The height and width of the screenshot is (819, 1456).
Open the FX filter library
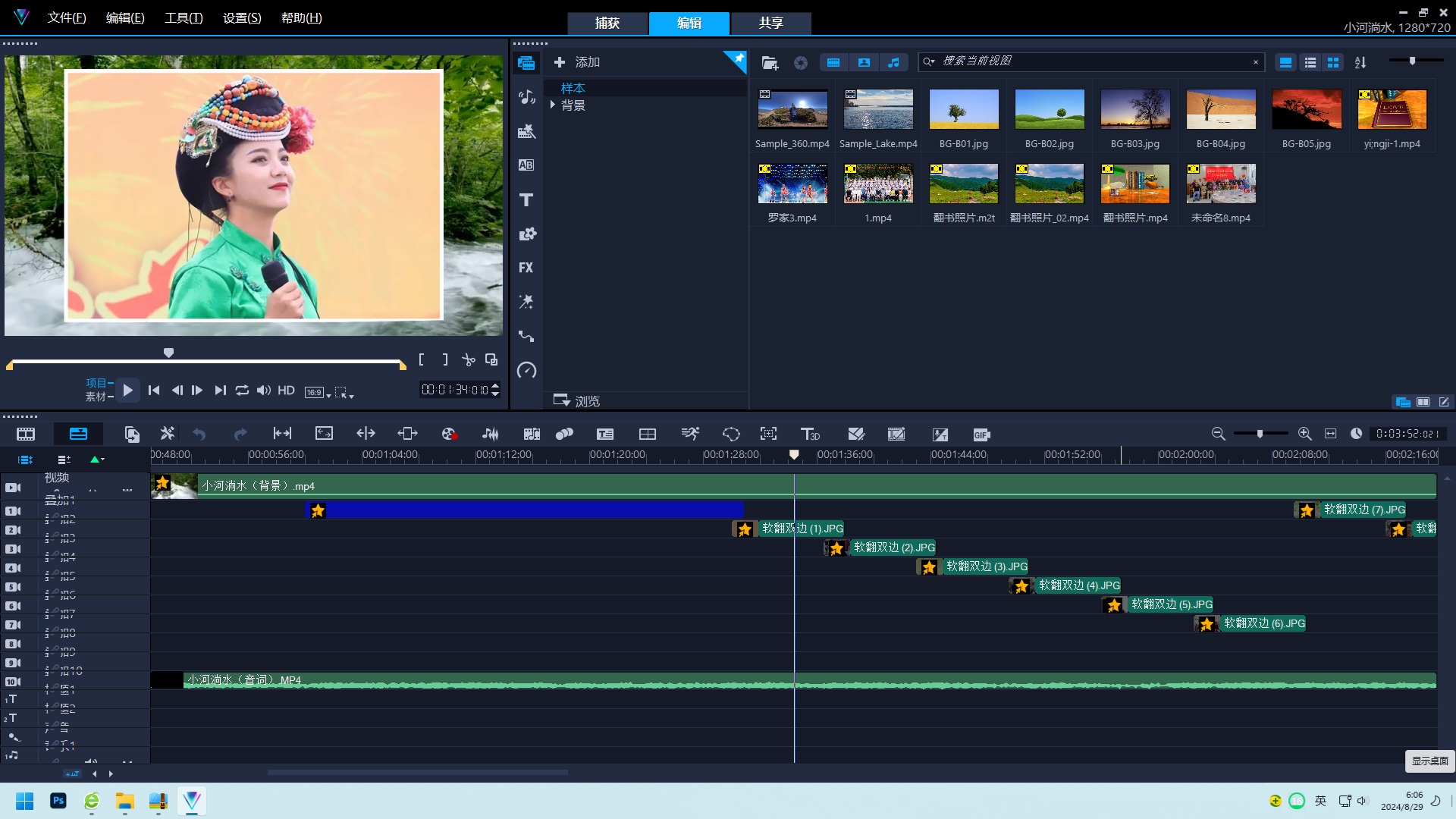click(x=526, y=268)
